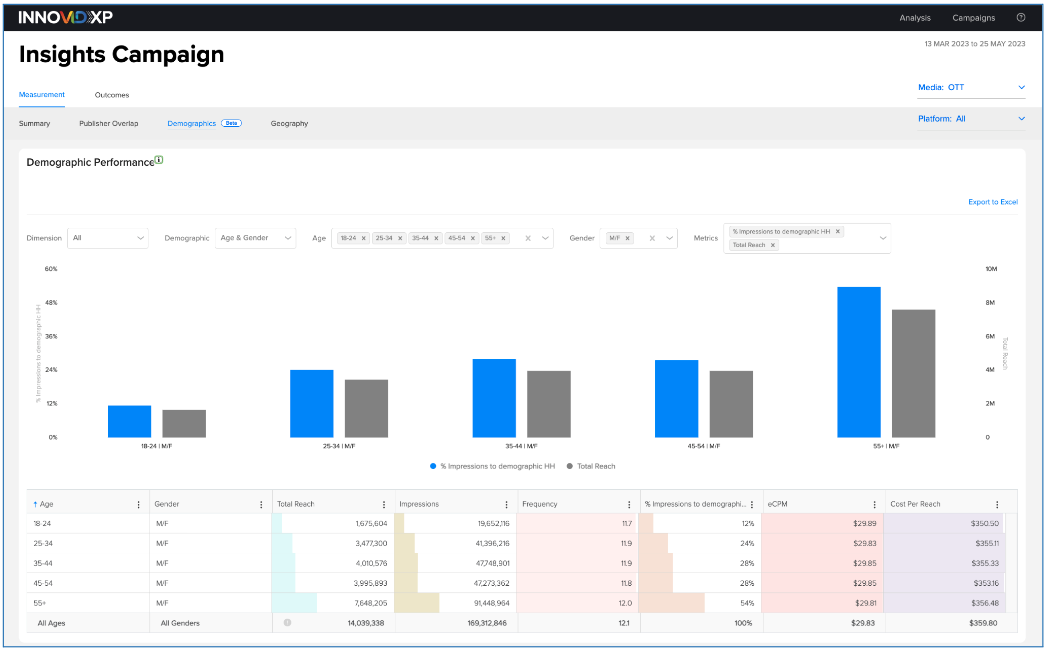Image resolution: width=1047 pixels, height=649 pixels.
Task: Click the Export to Excel link
Action: point(992,202)
